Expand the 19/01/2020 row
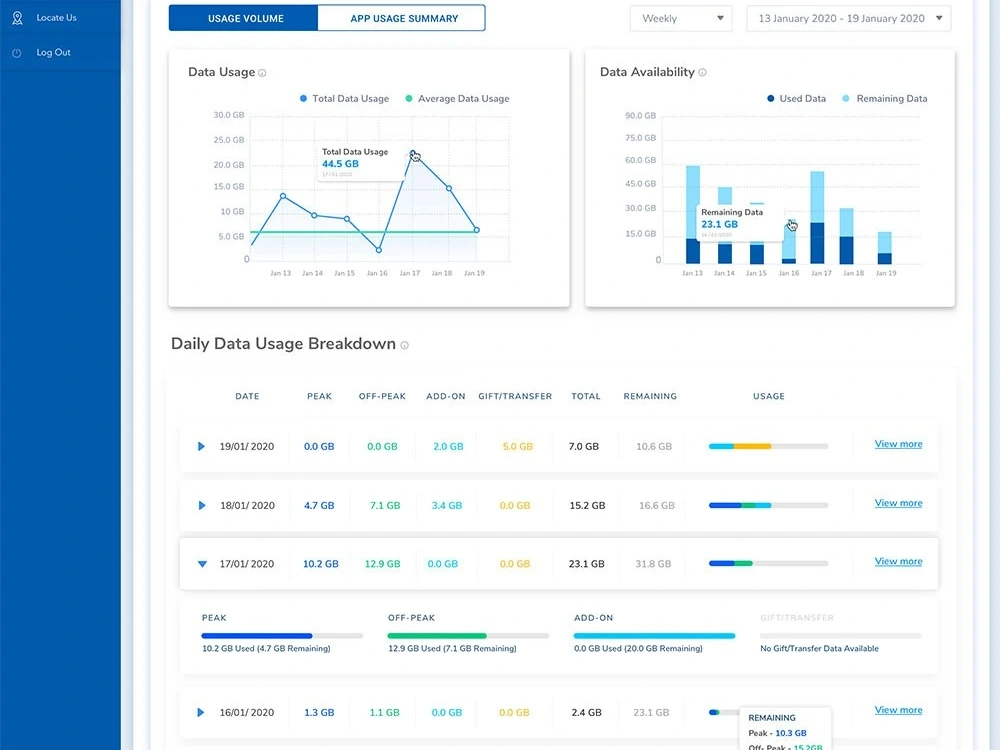This screenshot has width=1000, height=750. point(201,446)
